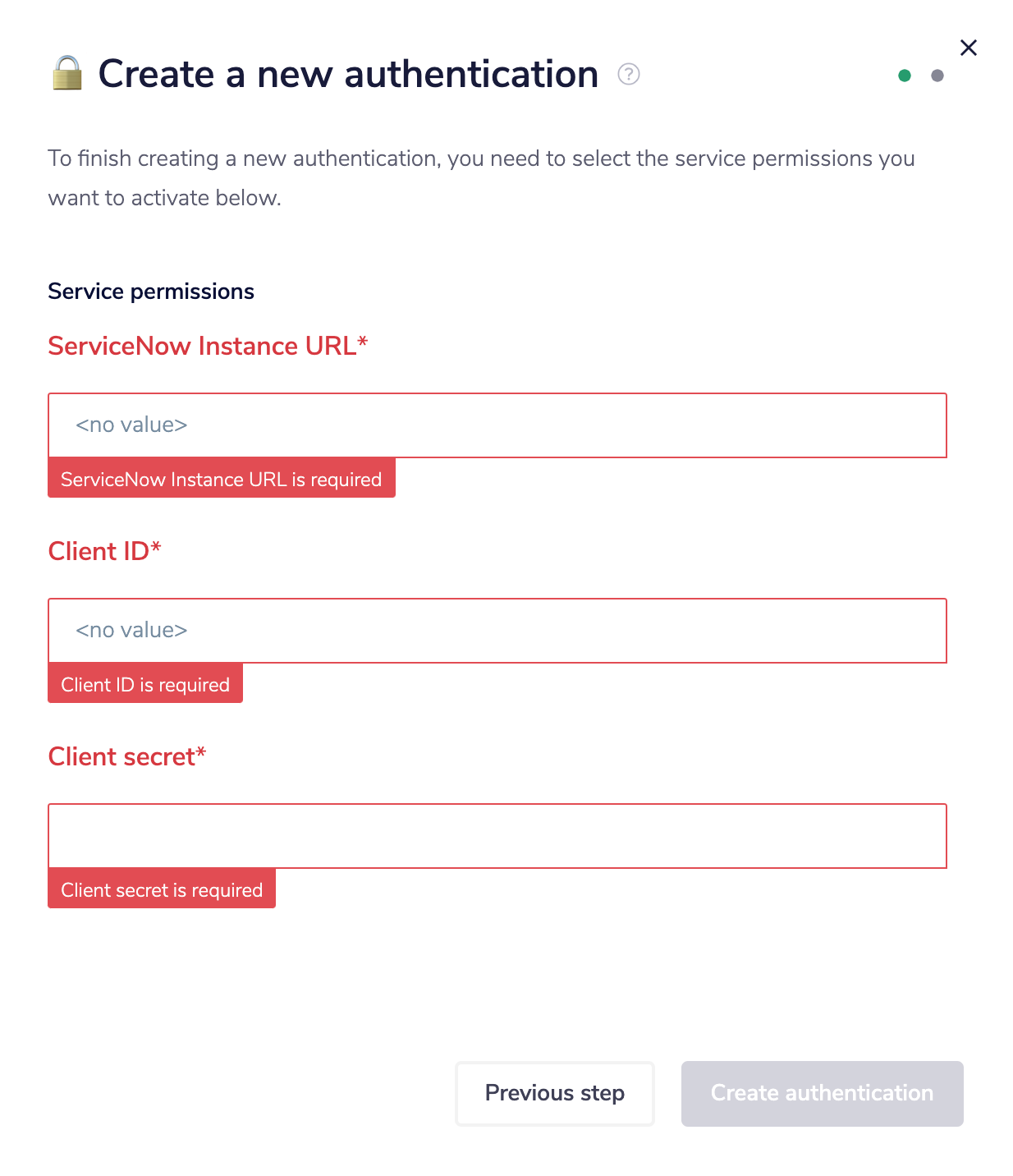The width and height of the screenshot is (1013, 1176).
Task: Jump to the second wizard step dot
Action: point(937,74)
